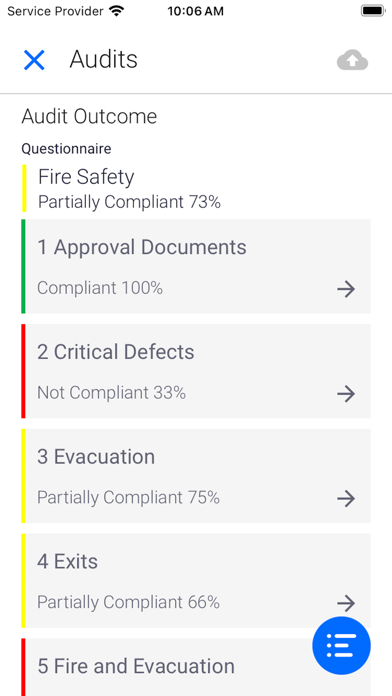Viewport: 392px width, 696px height.
Task: Tap the arrow on Approval Documents row
Action: [346, 289]
